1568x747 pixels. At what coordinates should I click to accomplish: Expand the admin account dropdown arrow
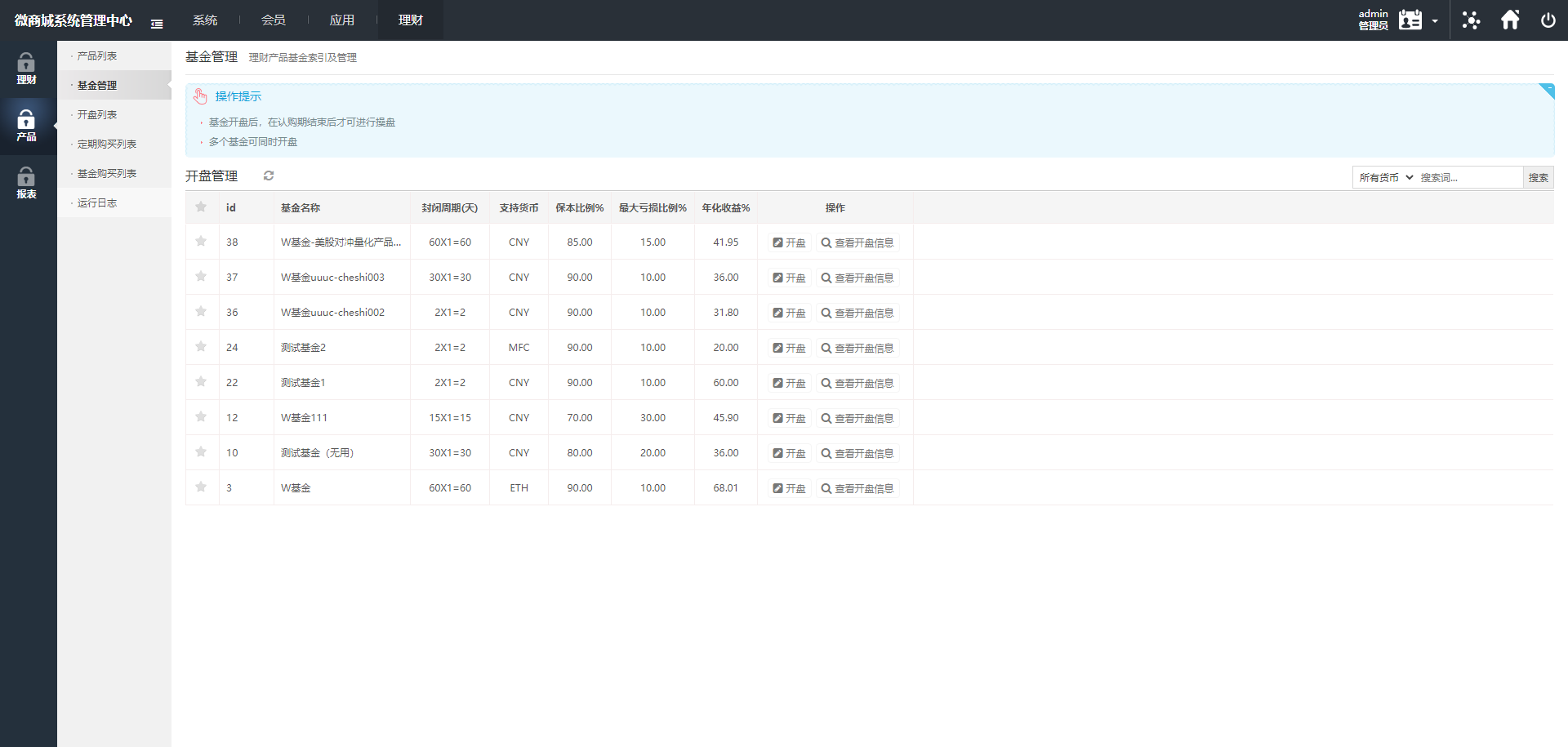1435,21
